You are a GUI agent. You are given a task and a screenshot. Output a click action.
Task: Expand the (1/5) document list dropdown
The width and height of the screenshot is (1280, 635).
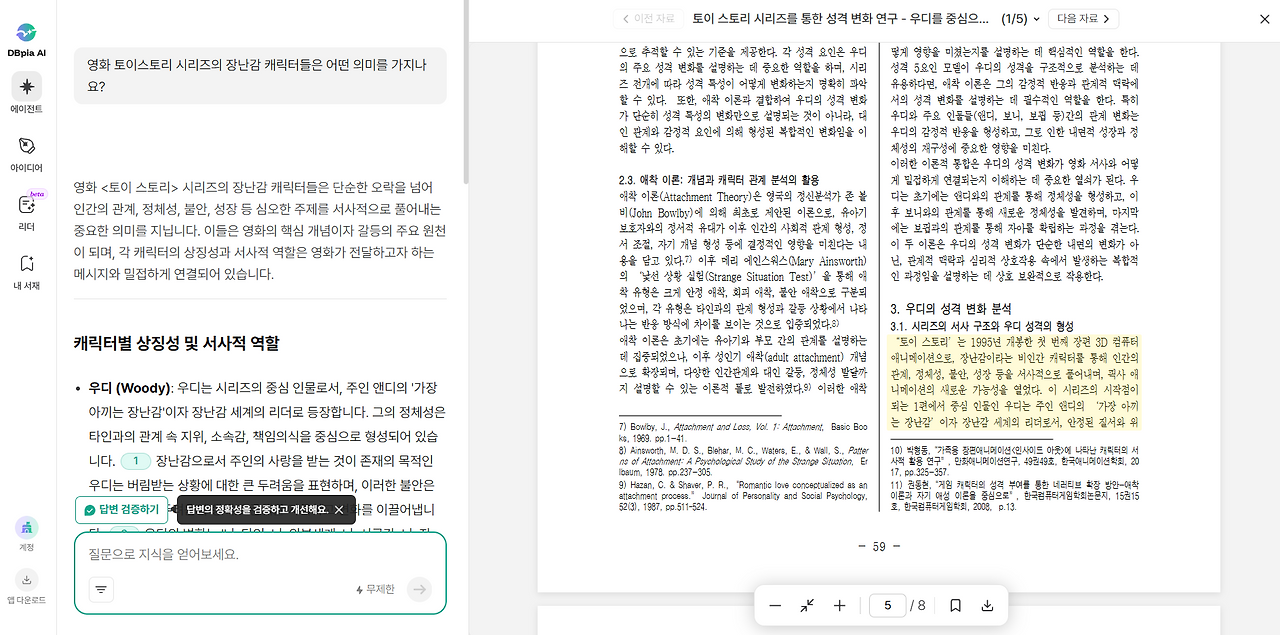tap(1022, 18)
